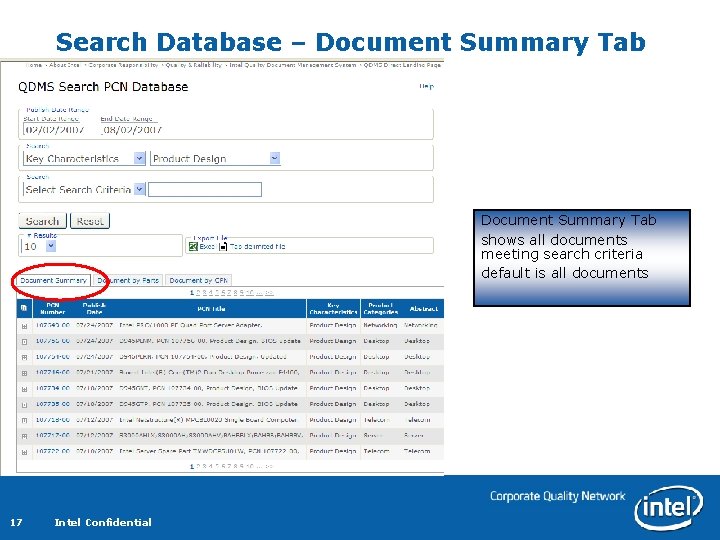Click the Excel export icon
Image resolution: width=720 pixels, height=540 pixels.
click(x=193, y=247)
